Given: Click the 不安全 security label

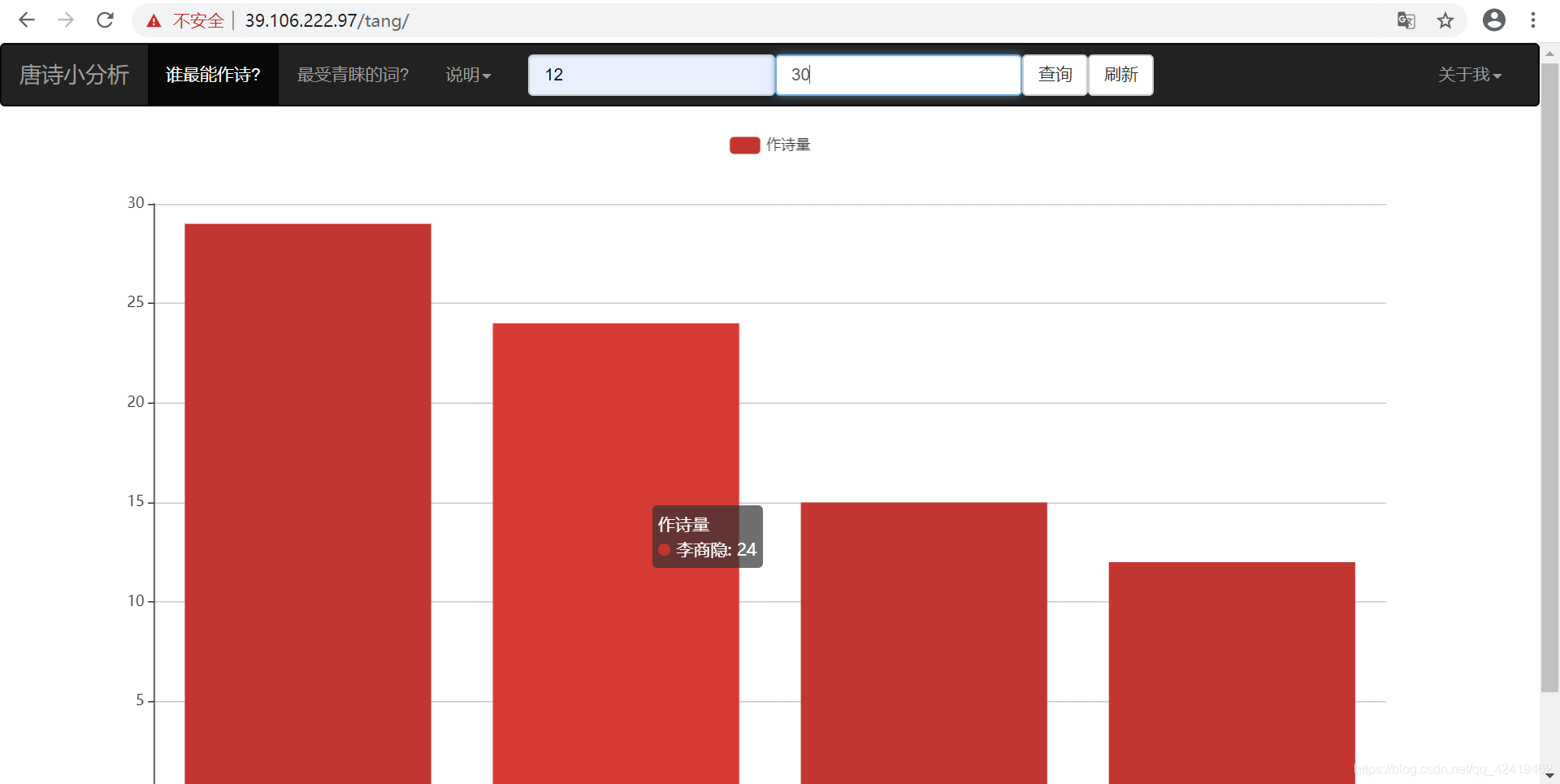Looking at the screenshot, I should pos(198,21).
